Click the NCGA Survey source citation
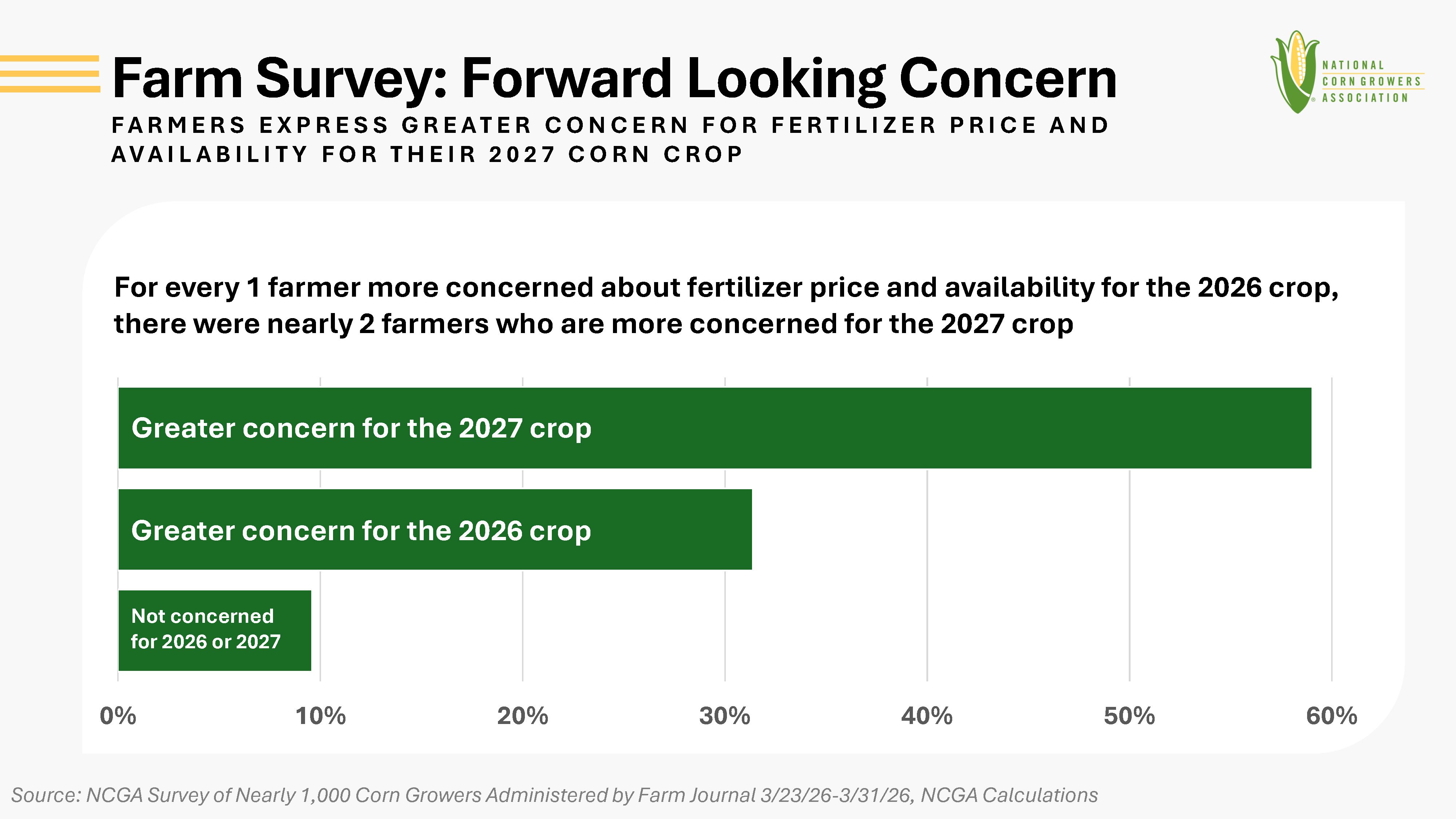 point(554,795)
